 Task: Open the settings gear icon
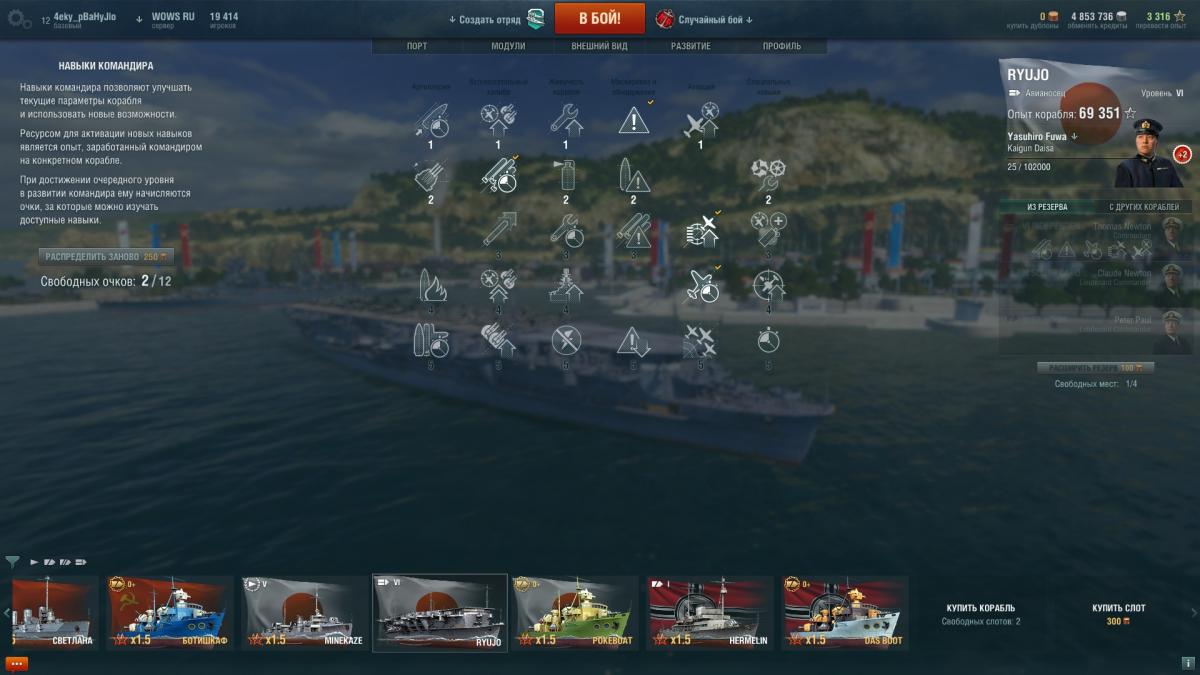[19, 18]
